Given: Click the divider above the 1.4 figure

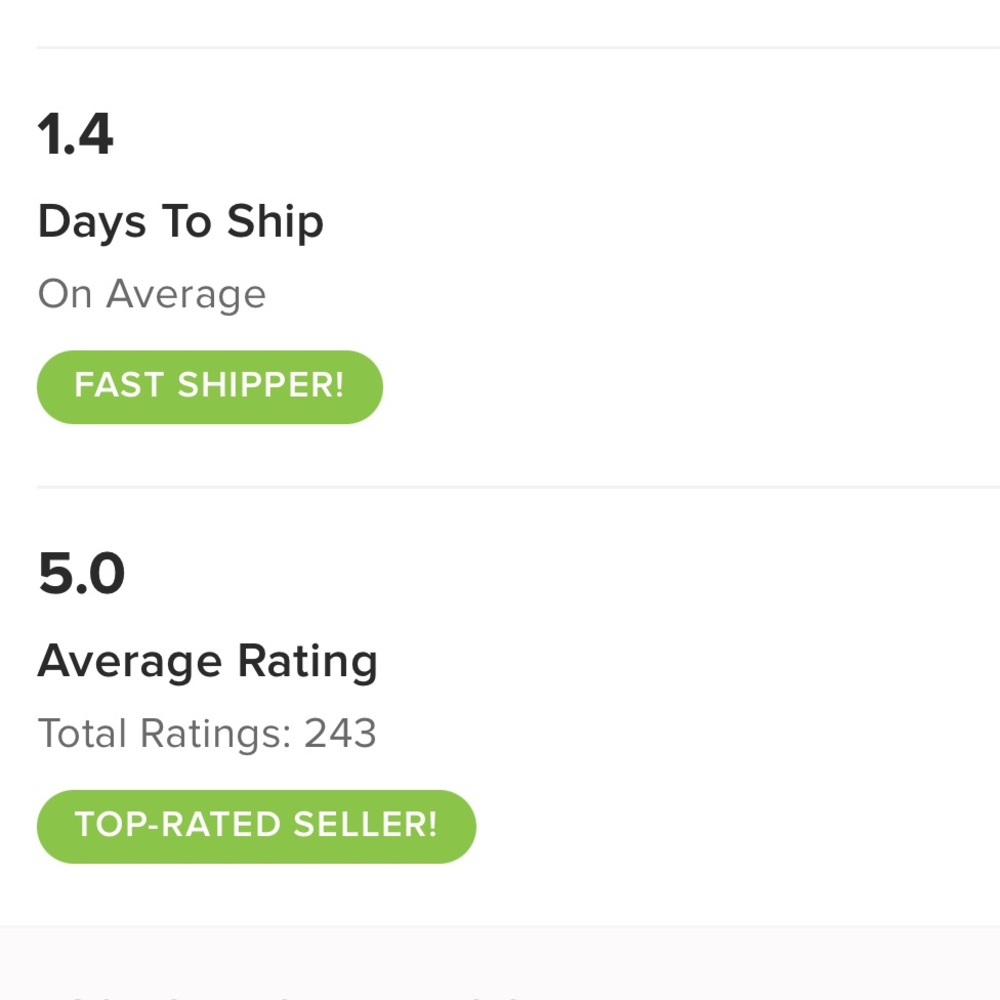Looking at the screenshot, I should (500, 47).
